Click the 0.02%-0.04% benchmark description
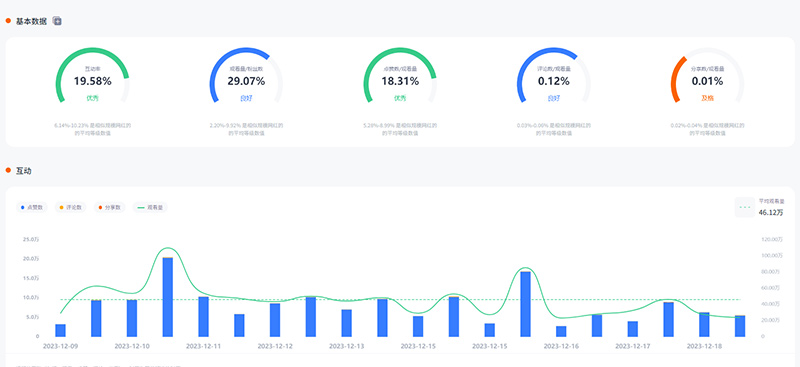800x367 pixels. pos(707,129)
